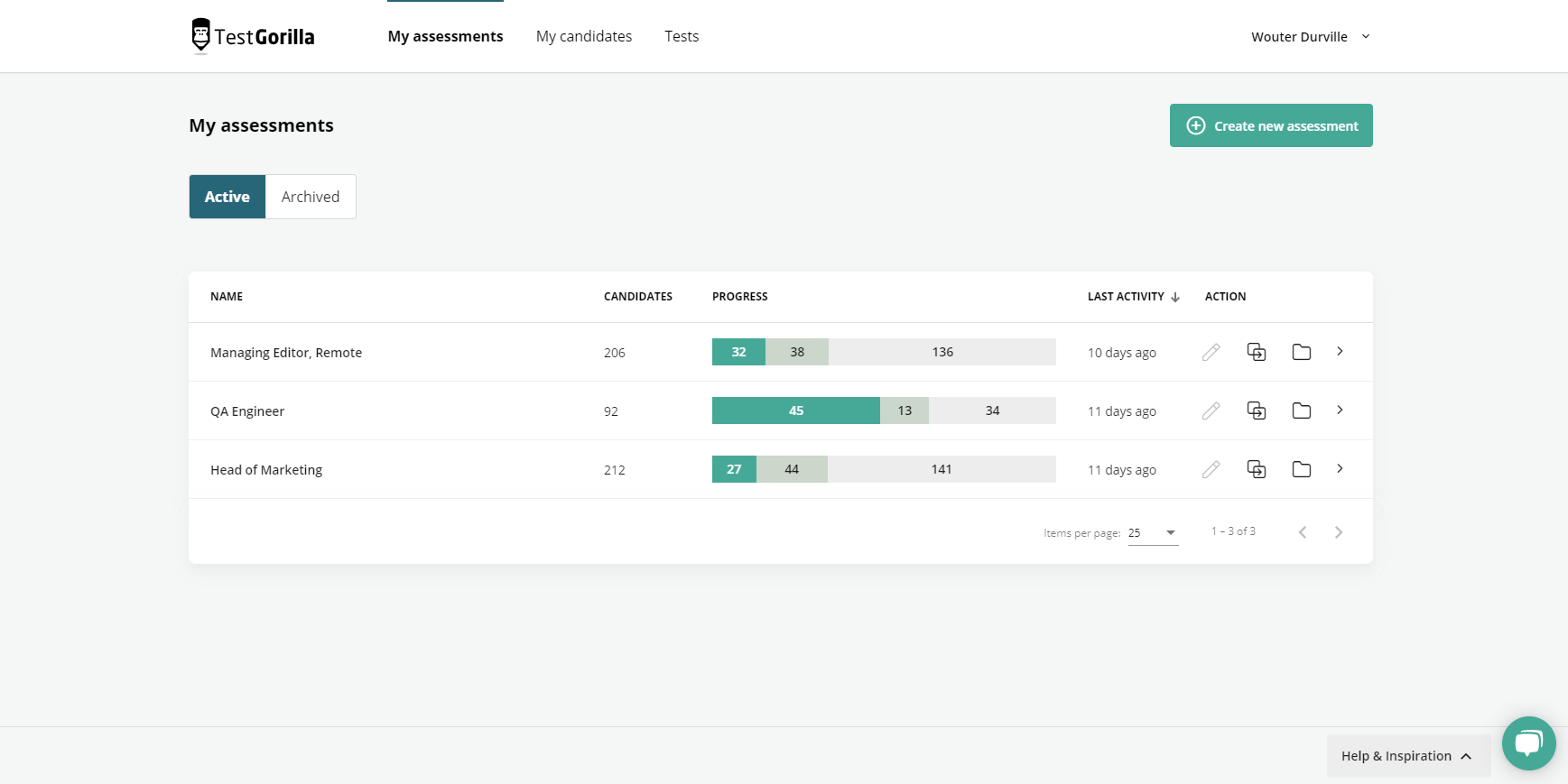The height and width of the screenshot is (784, 1568).
Task: Open the Head of Marketing assessment
Action: click(266, 470)
